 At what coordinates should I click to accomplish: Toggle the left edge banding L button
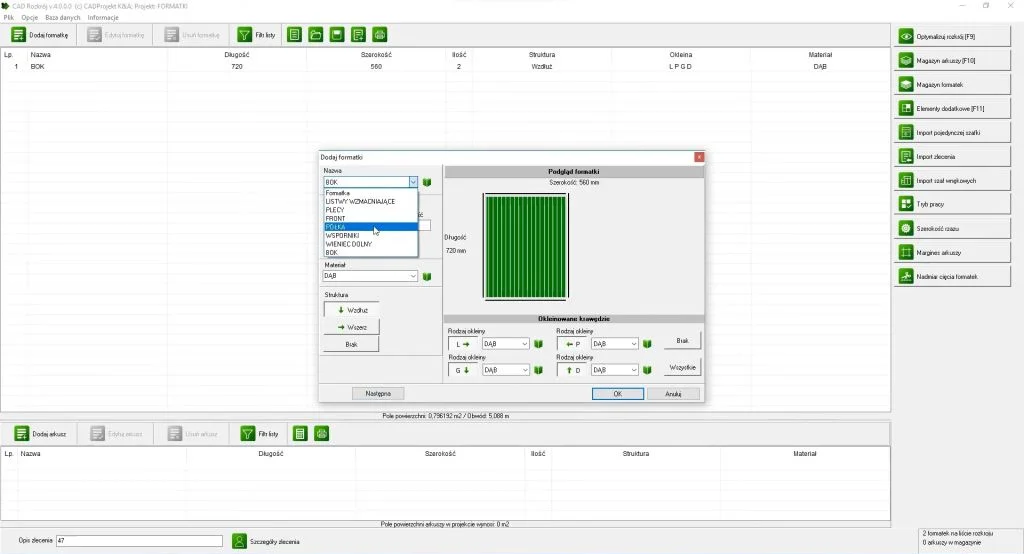463,344
